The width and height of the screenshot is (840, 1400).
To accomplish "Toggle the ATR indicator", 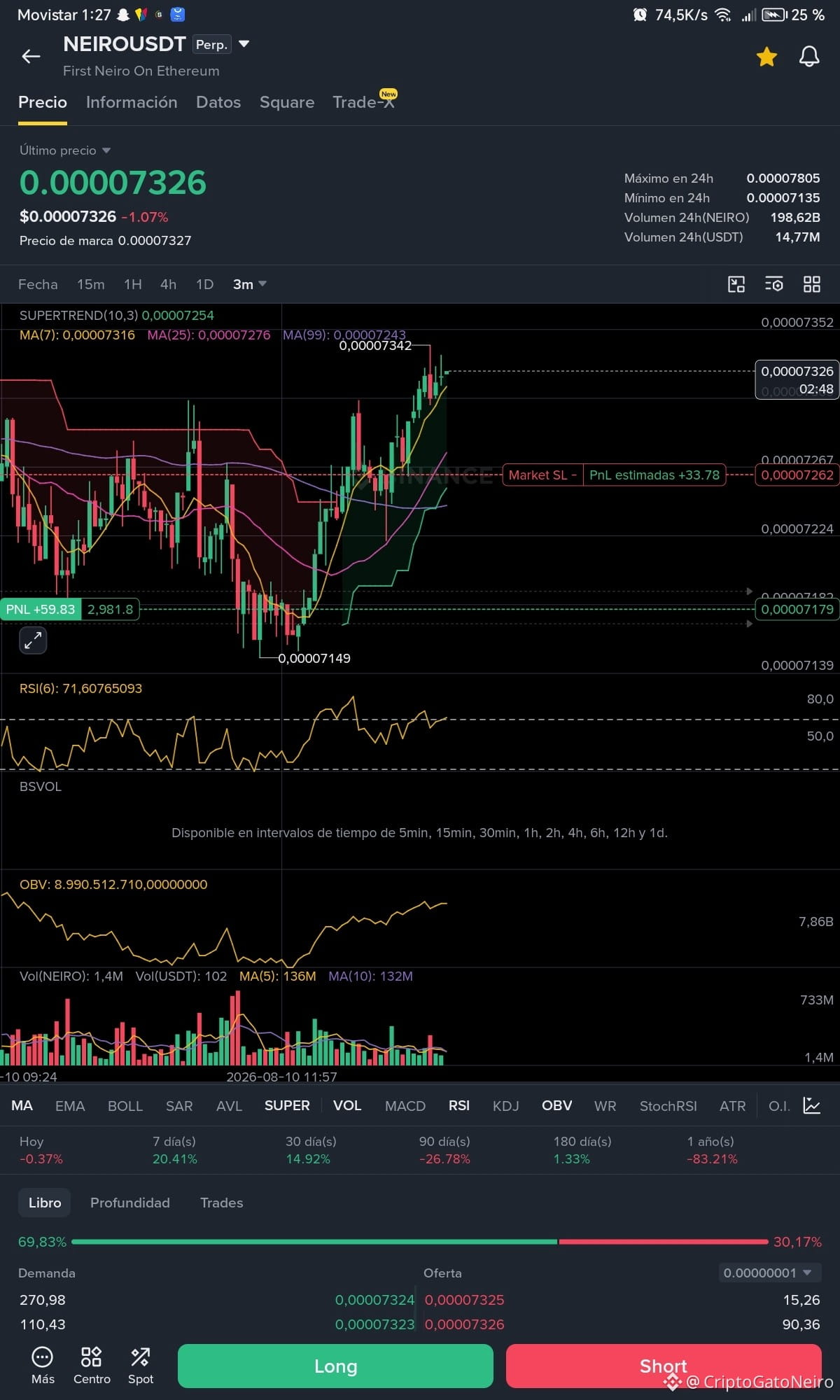I will coord(733,1105).
